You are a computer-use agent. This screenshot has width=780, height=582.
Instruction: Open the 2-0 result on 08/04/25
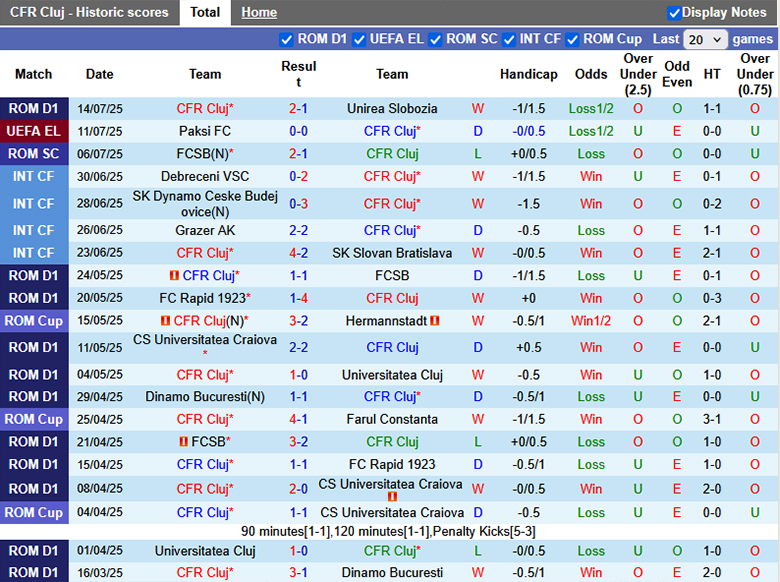point(298,489)
